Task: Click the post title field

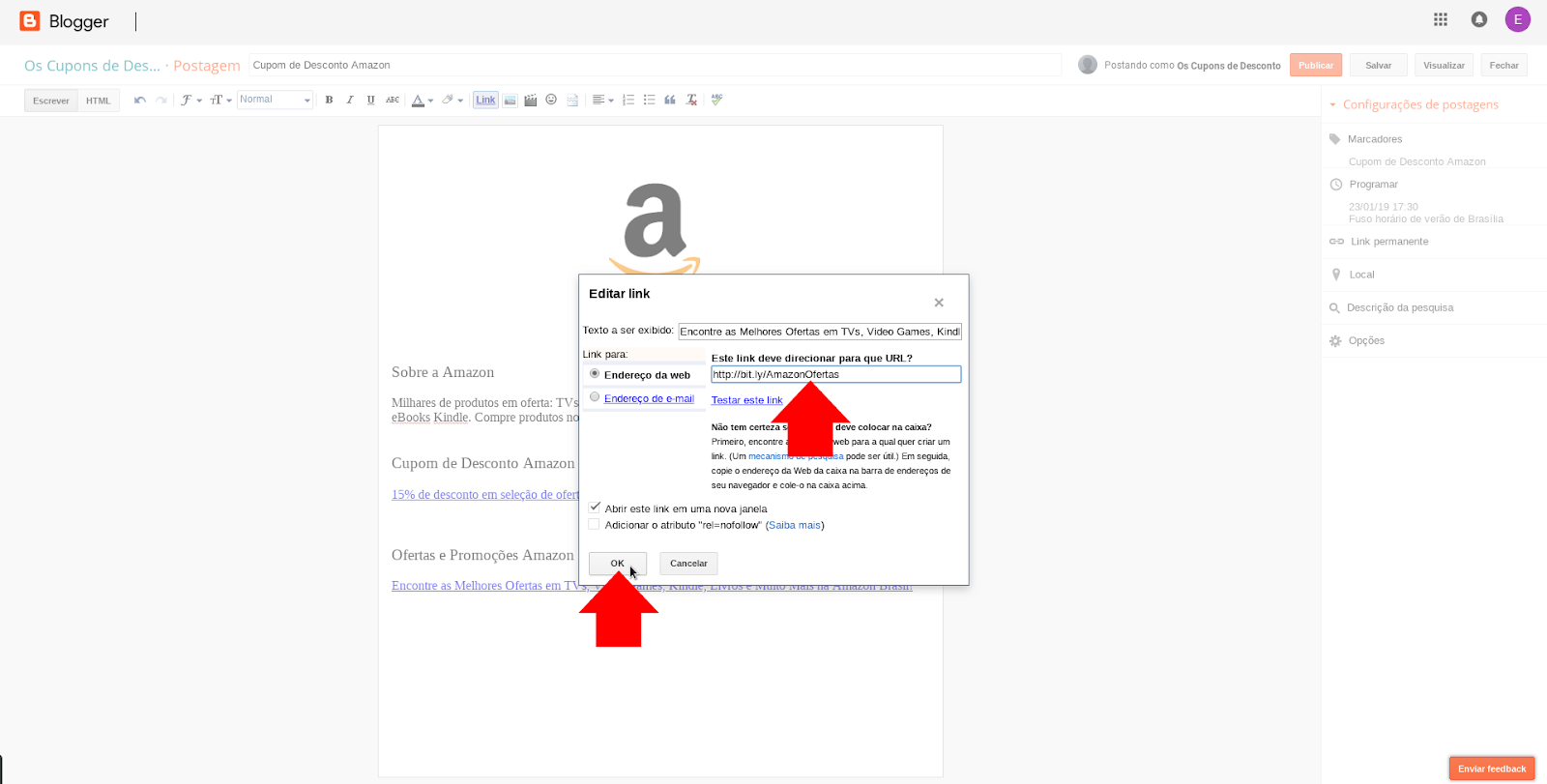Action: [x=656, y=65]
